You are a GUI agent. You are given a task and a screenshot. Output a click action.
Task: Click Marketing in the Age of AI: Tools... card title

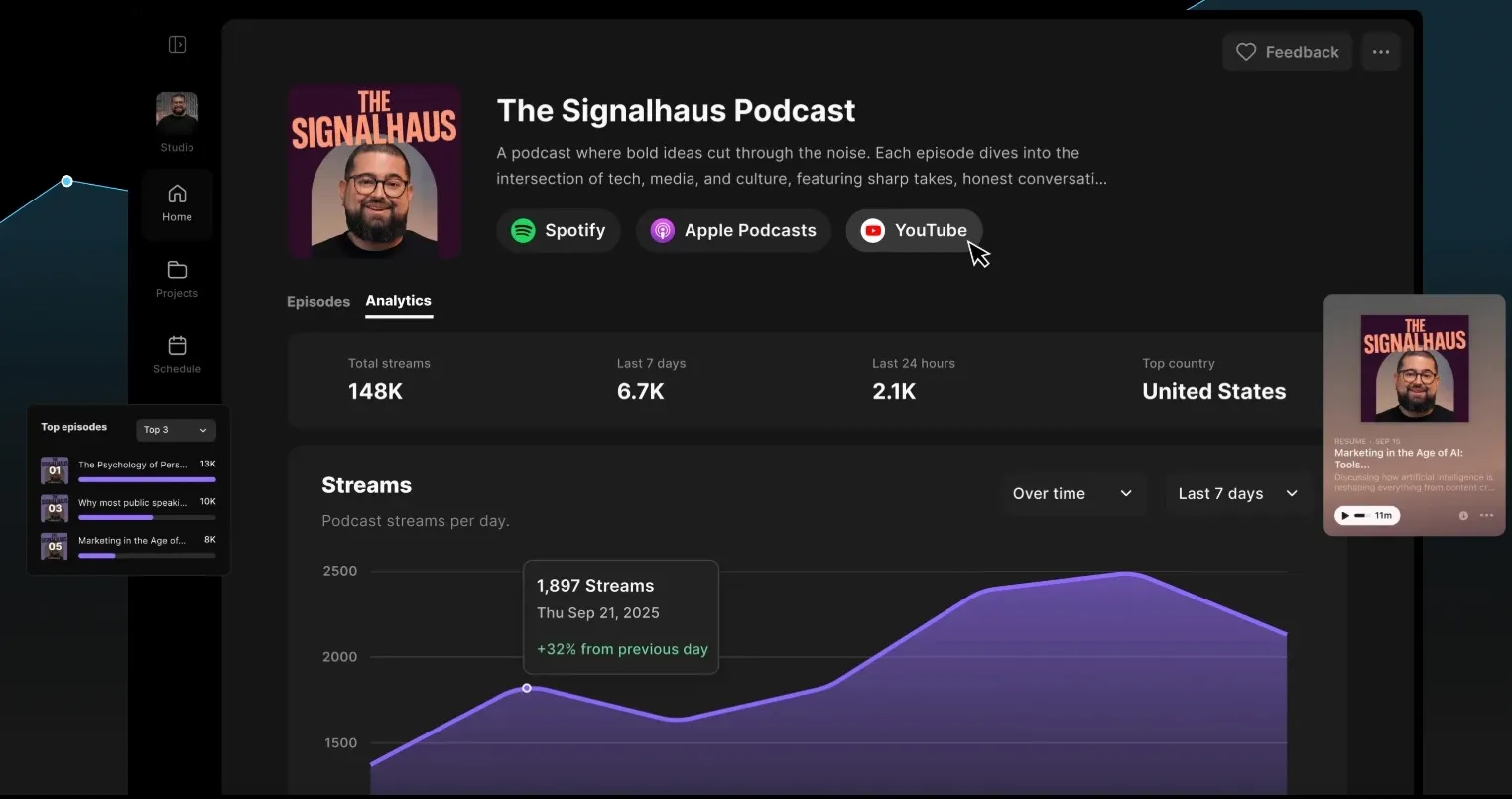coord(1398,459)
